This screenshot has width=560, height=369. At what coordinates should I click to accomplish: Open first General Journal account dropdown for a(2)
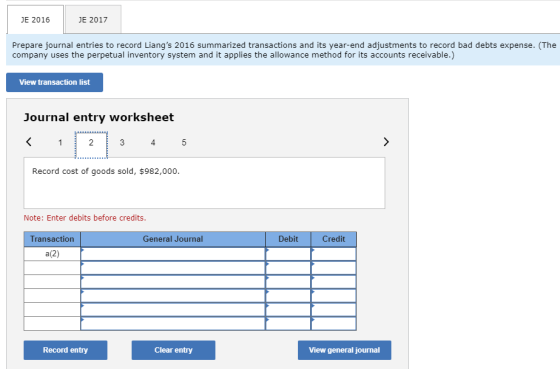(x=173, y=254)
